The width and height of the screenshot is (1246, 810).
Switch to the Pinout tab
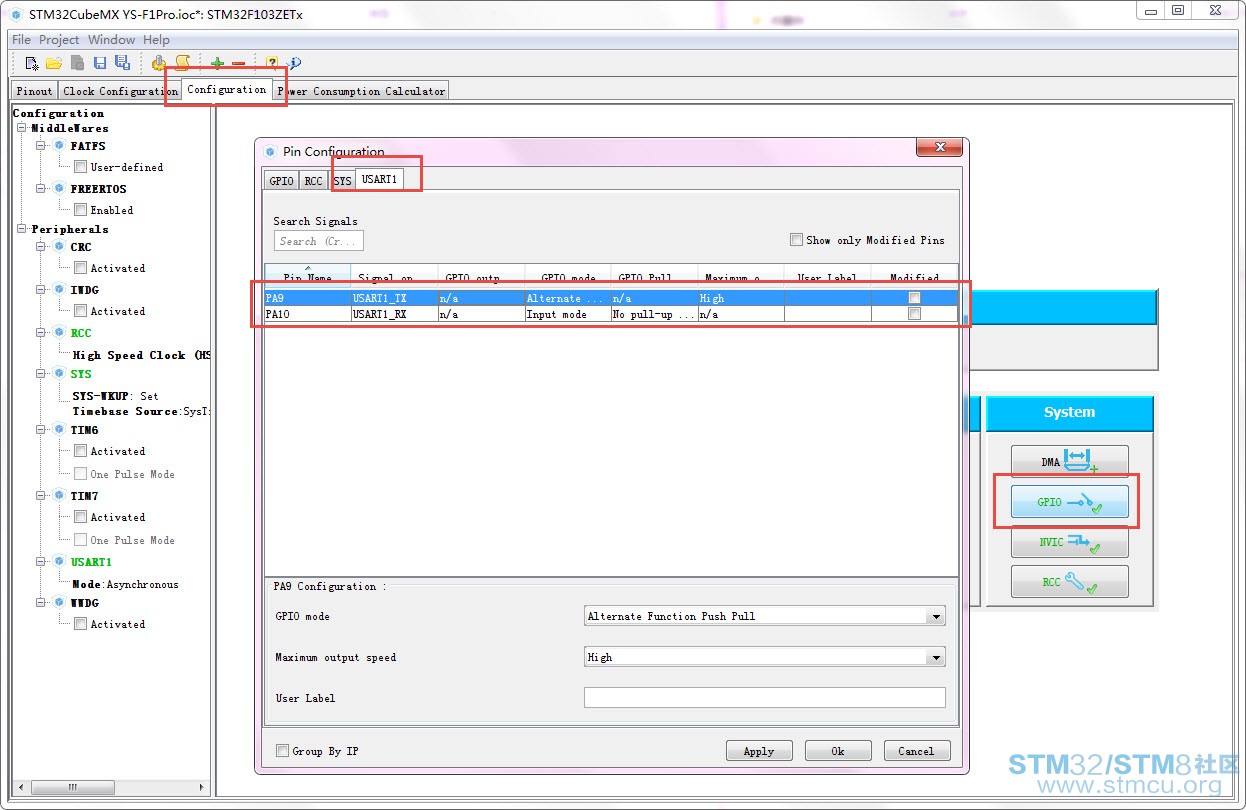point(35,91)
